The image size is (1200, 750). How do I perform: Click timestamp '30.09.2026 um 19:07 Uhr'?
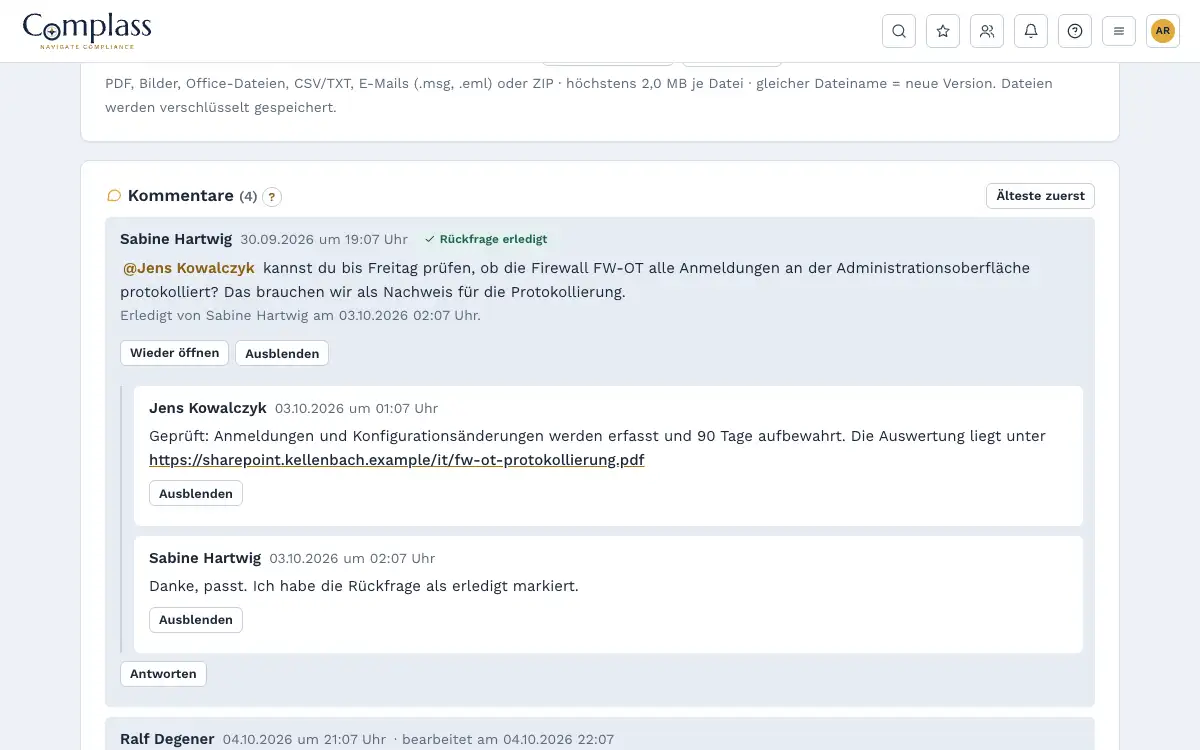click(x=324, y=239)
